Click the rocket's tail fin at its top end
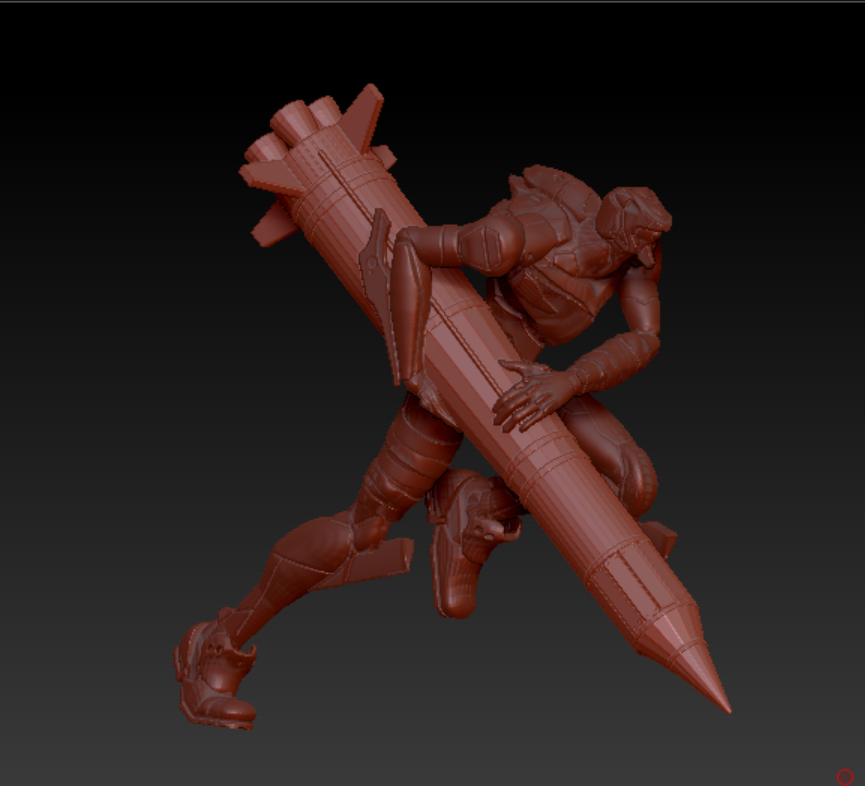This screenshot has height=786, width=865. click(x=363, y=116)
